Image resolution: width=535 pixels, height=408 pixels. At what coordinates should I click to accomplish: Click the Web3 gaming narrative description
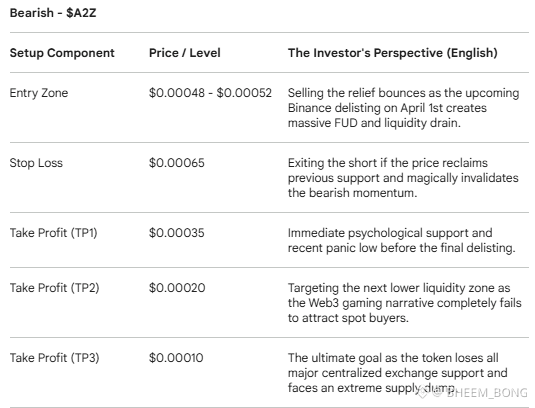pos(405,303)
